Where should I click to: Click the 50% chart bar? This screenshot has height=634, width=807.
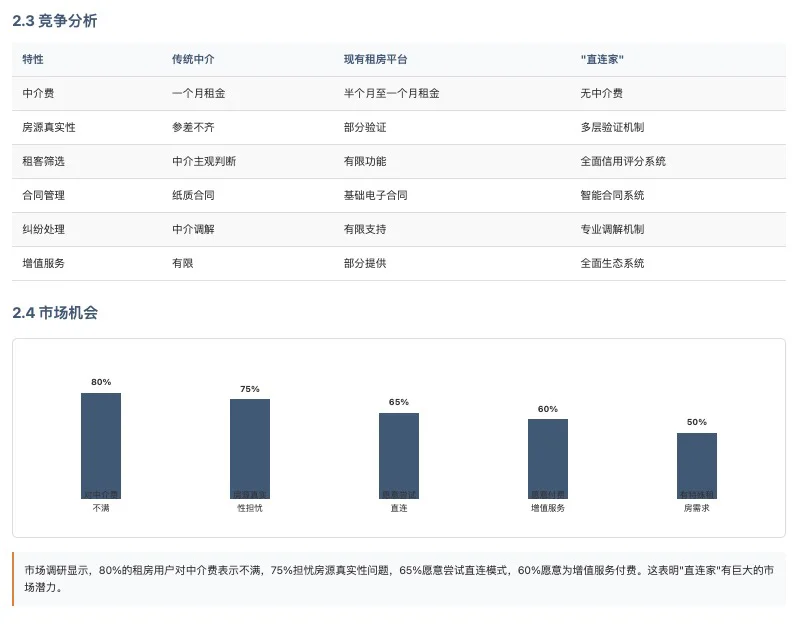(697, 466)
